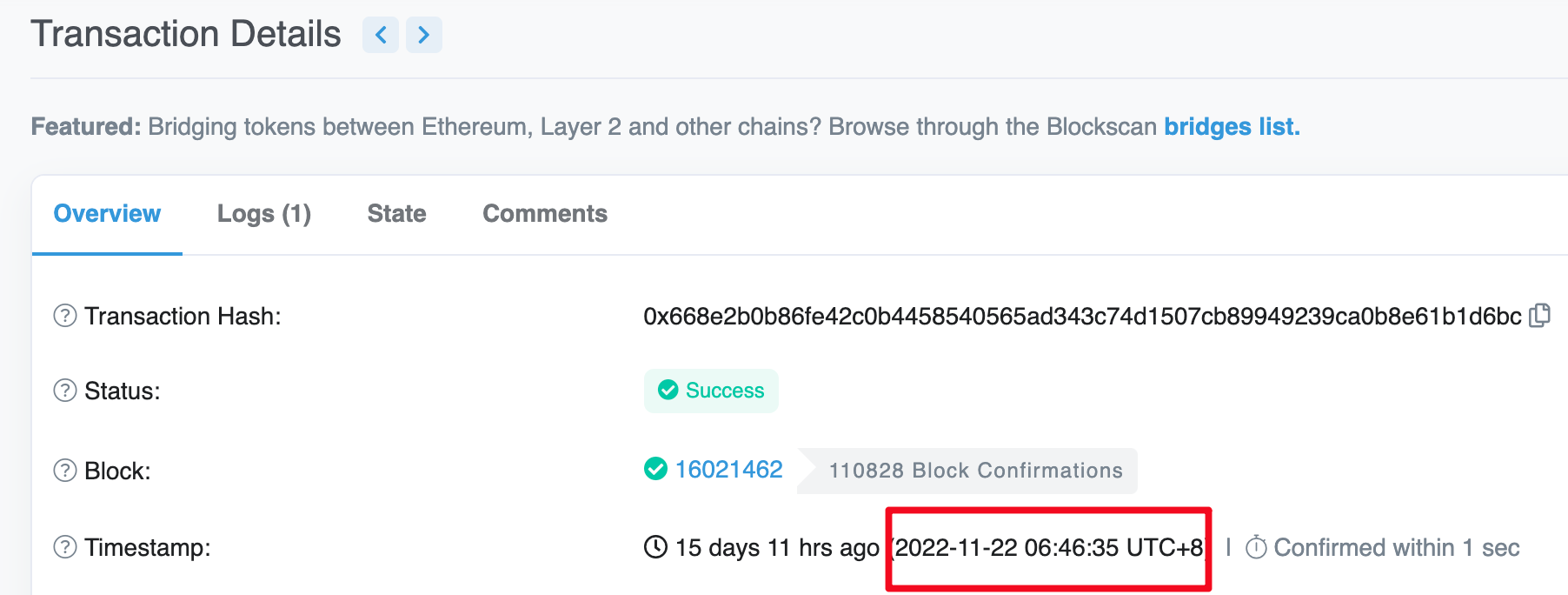Click the clock icon before 15 days
Screen dimensions: 1568x595
click(655, 547)
